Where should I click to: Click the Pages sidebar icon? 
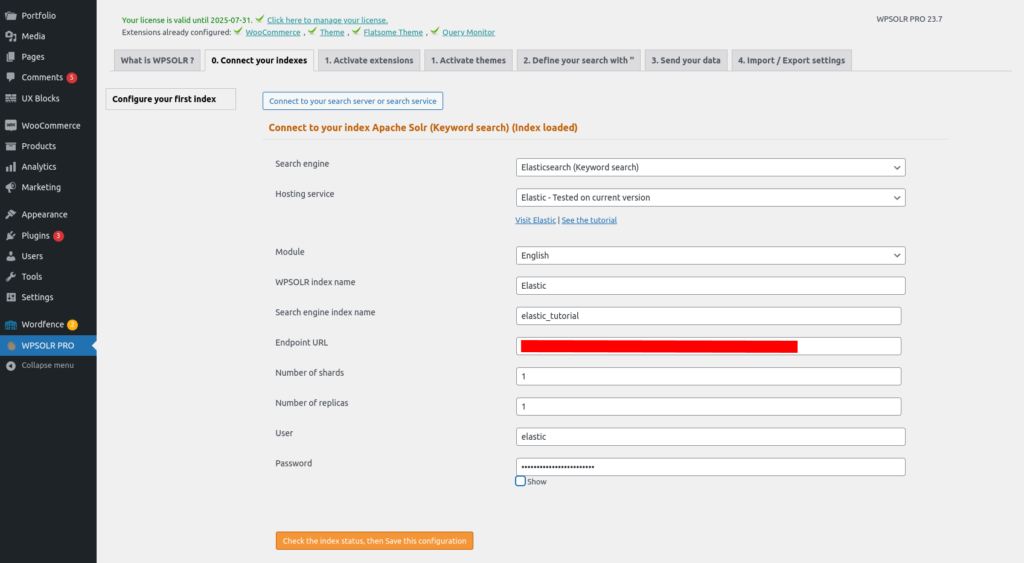click(x=10, y=57)
